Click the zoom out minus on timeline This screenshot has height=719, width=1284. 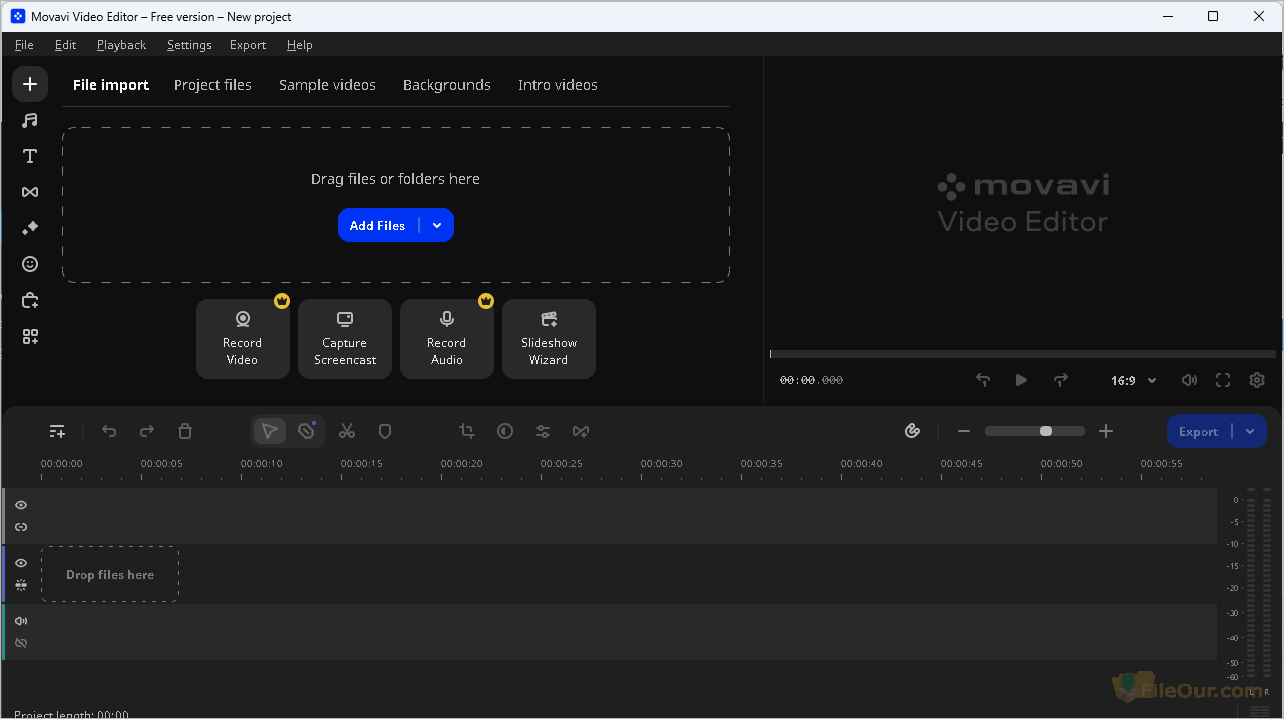964,431
